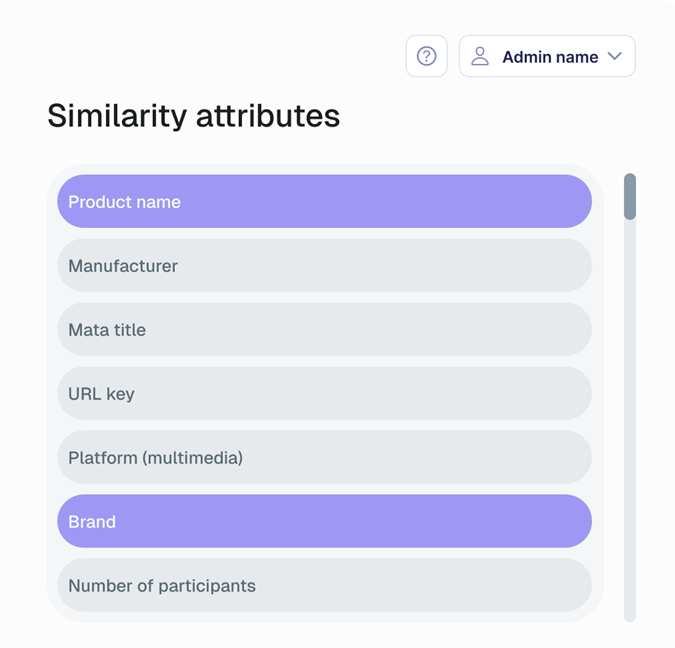Toggle the Mata title attribute on
The image size is (675, 648).
click(324, 329)
